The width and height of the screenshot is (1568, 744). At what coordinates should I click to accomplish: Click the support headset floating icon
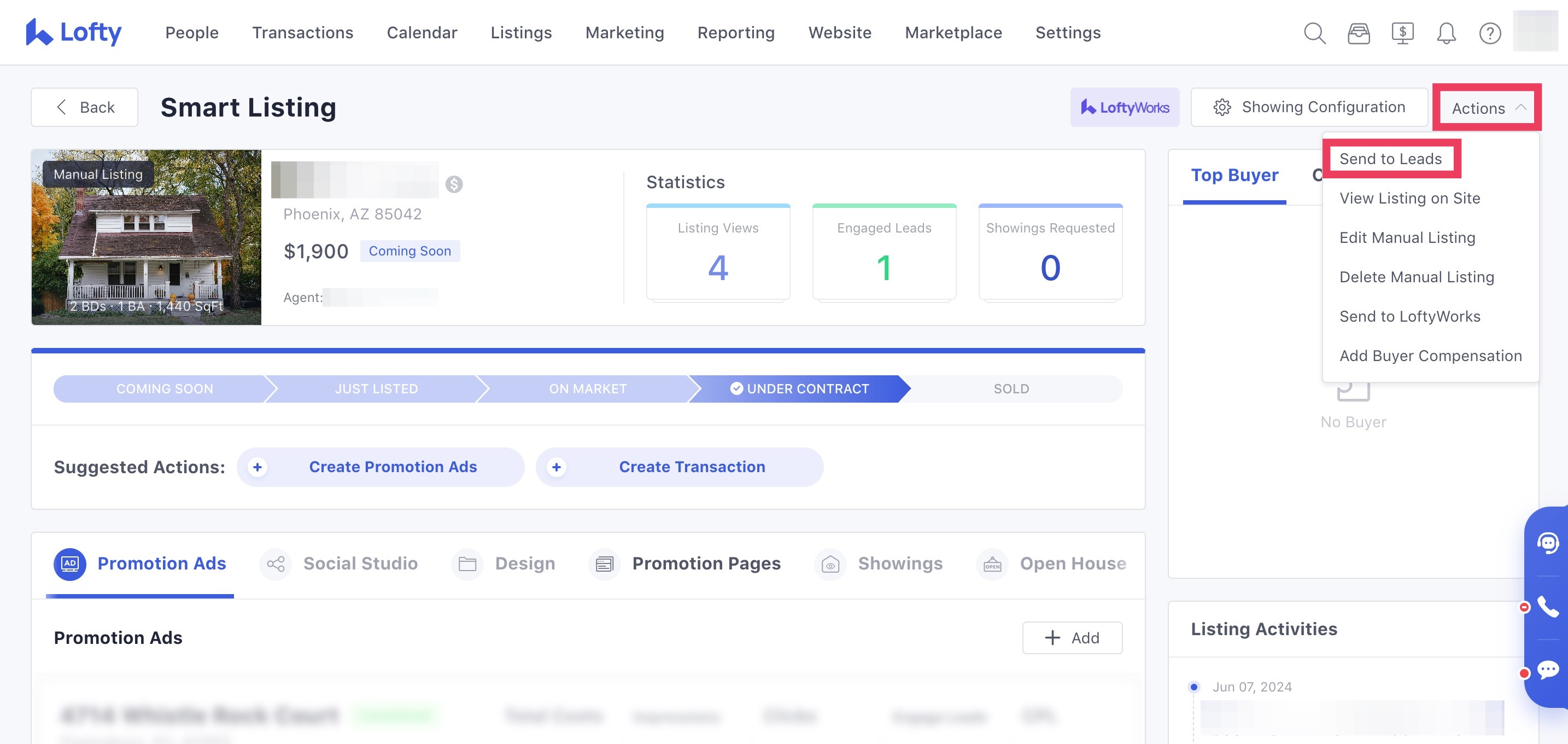(1548, 543)
